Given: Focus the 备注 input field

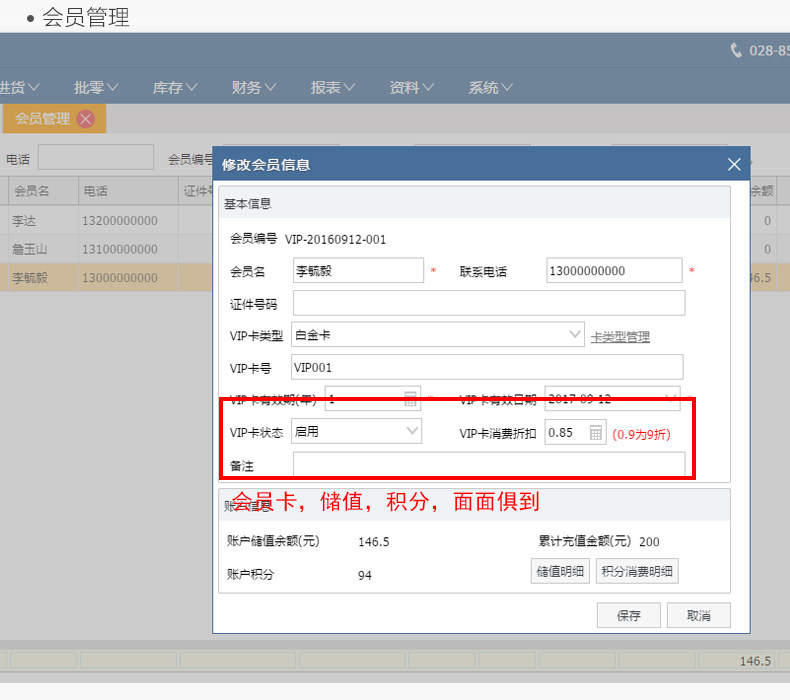Looking at the screenshot, I should click(489, 464).
